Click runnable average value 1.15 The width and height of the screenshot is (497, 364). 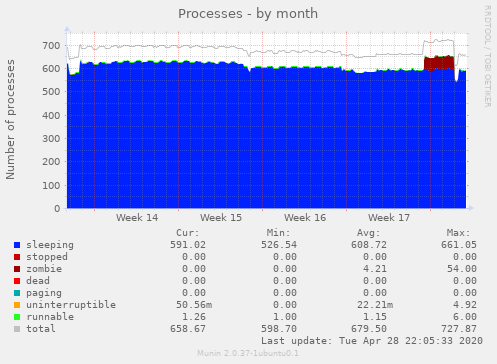point(375,317)
